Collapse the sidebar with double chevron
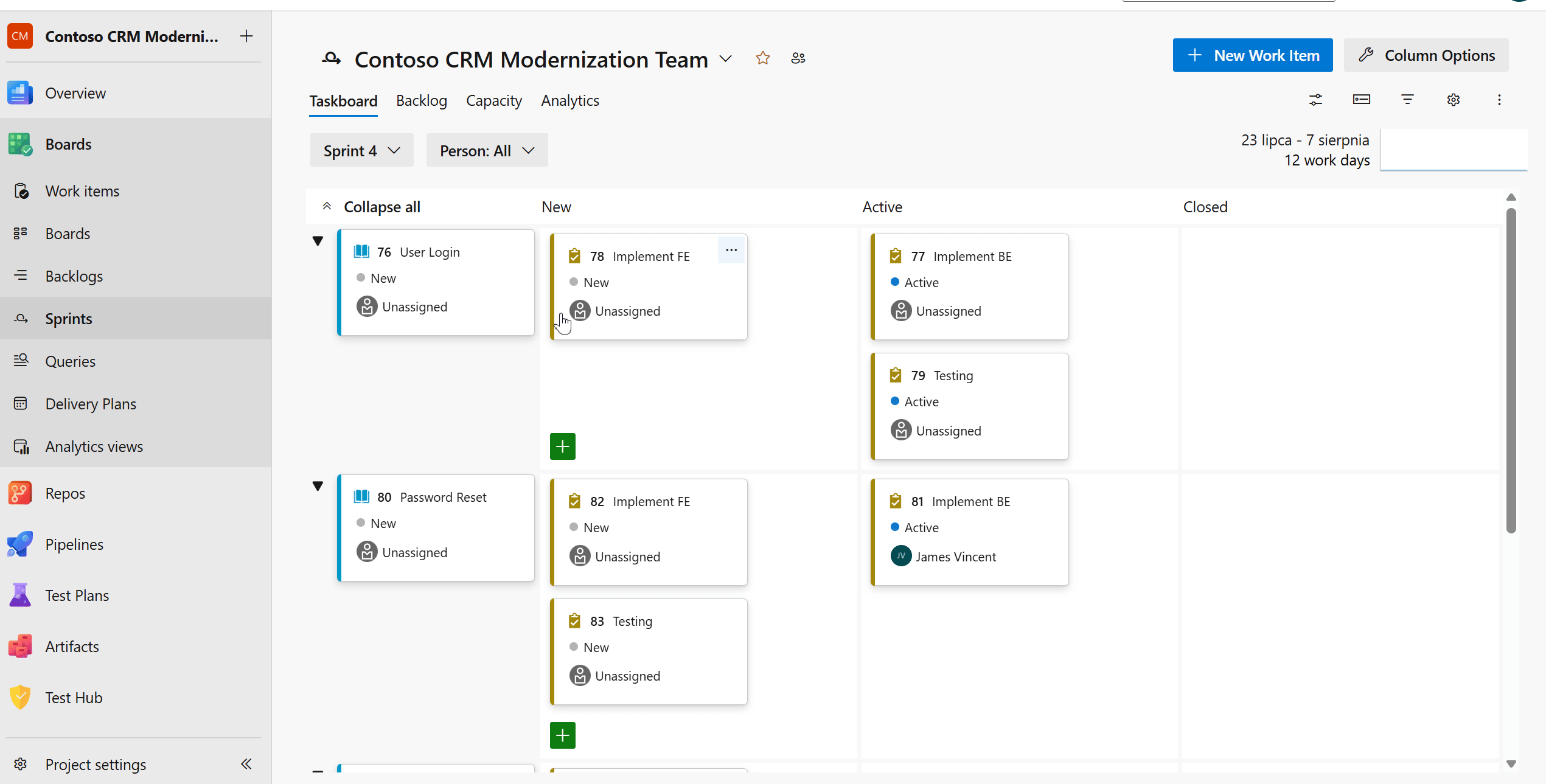Viewport: 1546px width, 784px height. [x=246, y=764]
